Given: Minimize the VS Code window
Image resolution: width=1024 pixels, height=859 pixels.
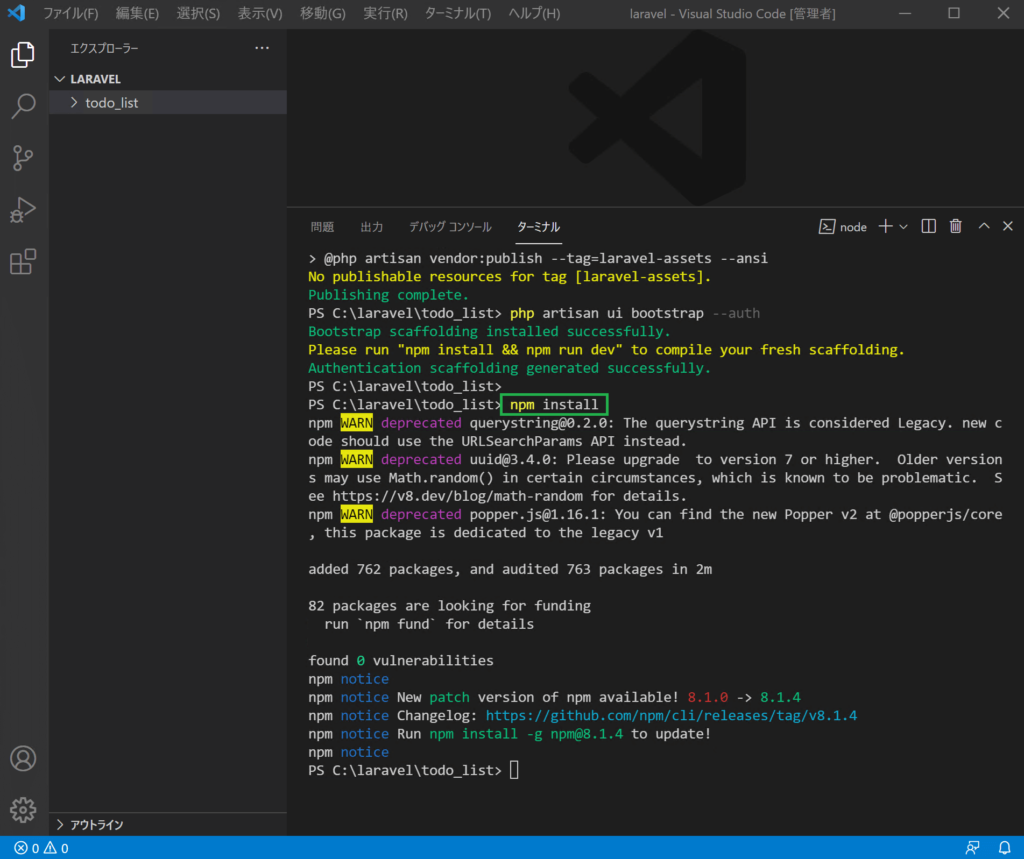Looking at the screenshot, I should click(904, 13).
